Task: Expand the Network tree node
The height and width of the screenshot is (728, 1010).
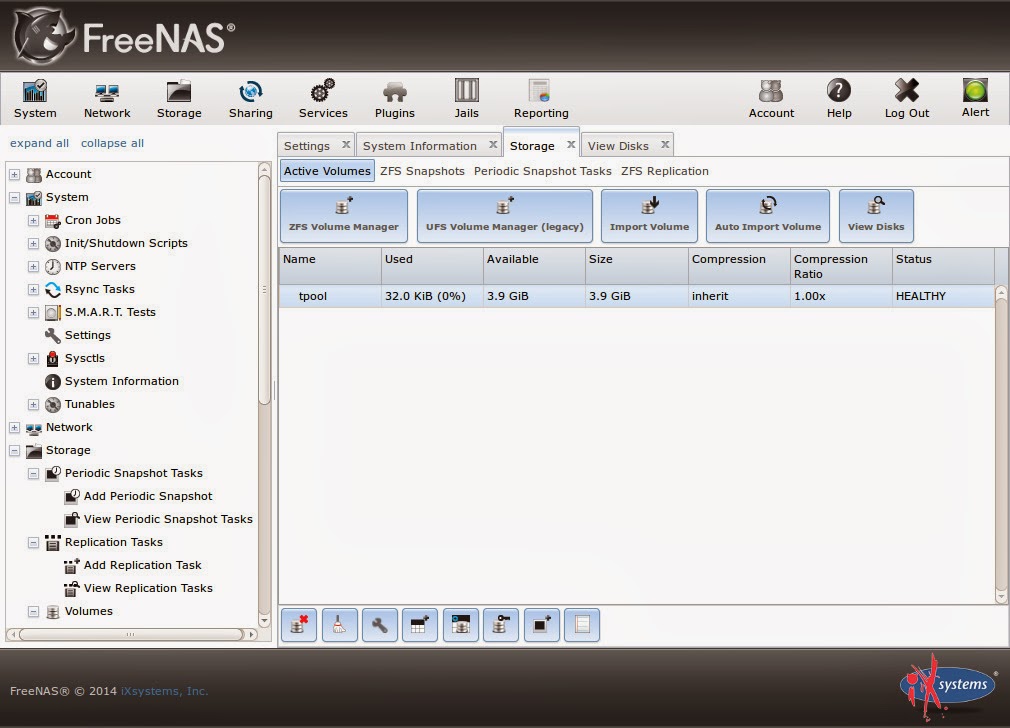Action: pos(14,428)
